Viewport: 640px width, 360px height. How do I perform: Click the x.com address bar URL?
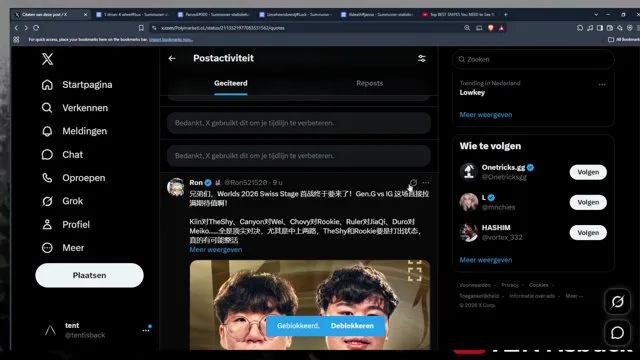pos(222,28)
